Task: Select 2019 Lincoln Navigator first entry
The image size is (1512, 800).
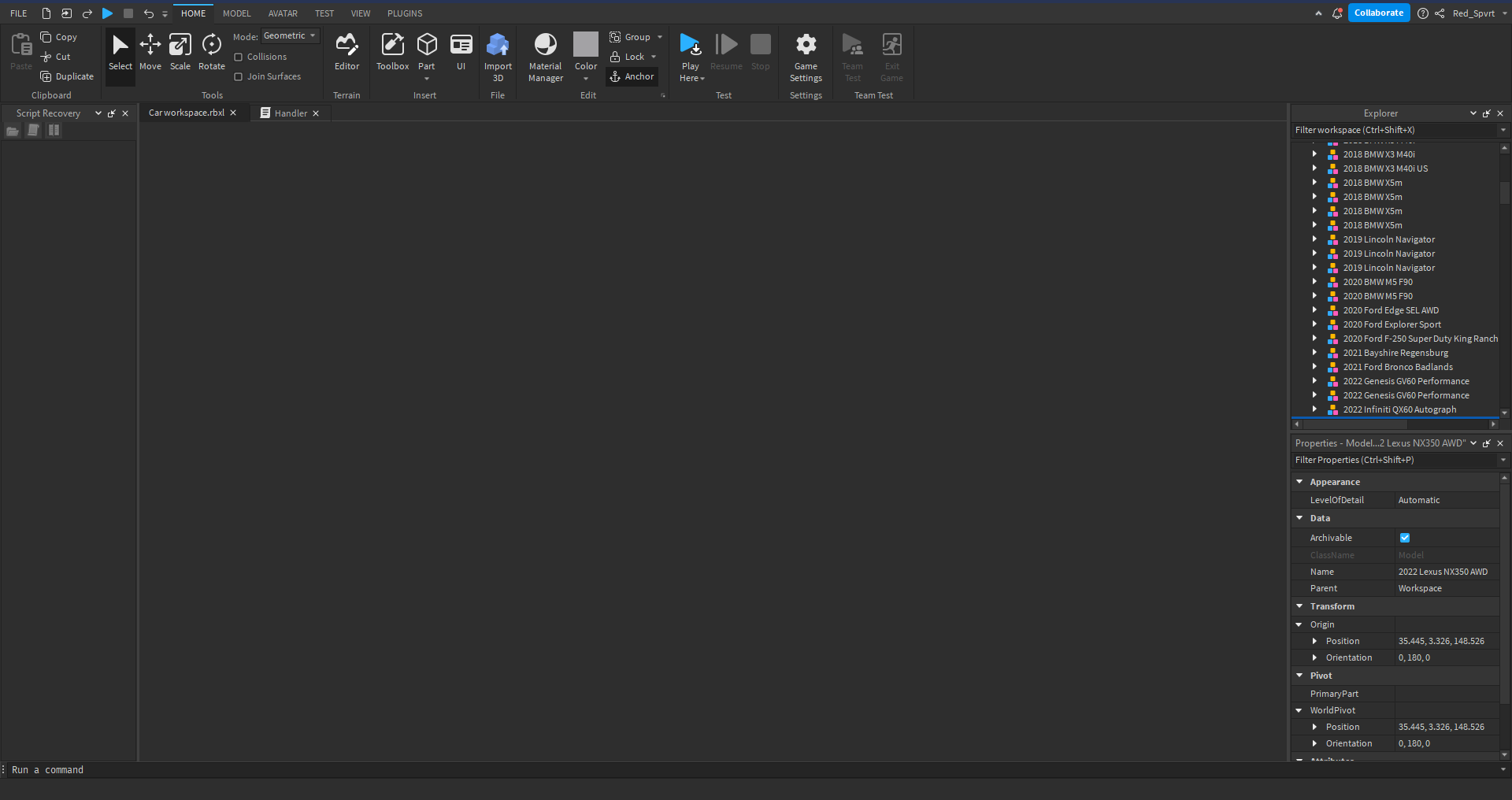Action: click(x=1388, y=239)
